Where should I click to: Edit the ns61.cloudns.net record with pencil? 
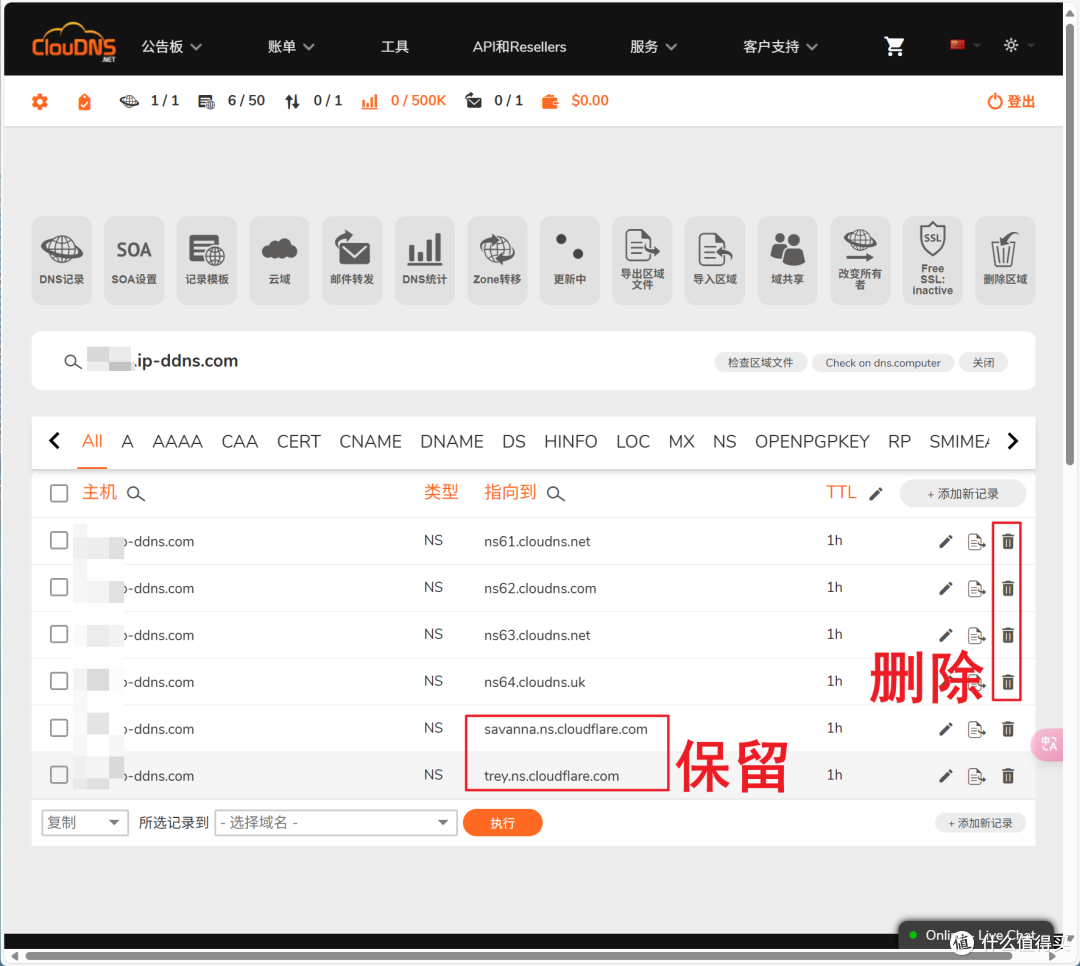[x=946, y=542]
